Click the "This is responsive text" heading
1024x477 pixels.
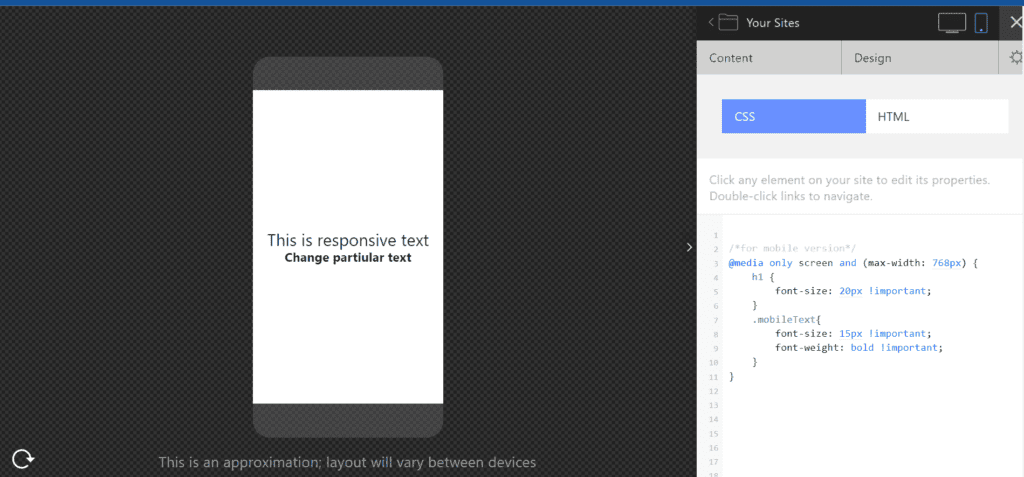click(x=347, y=240)
